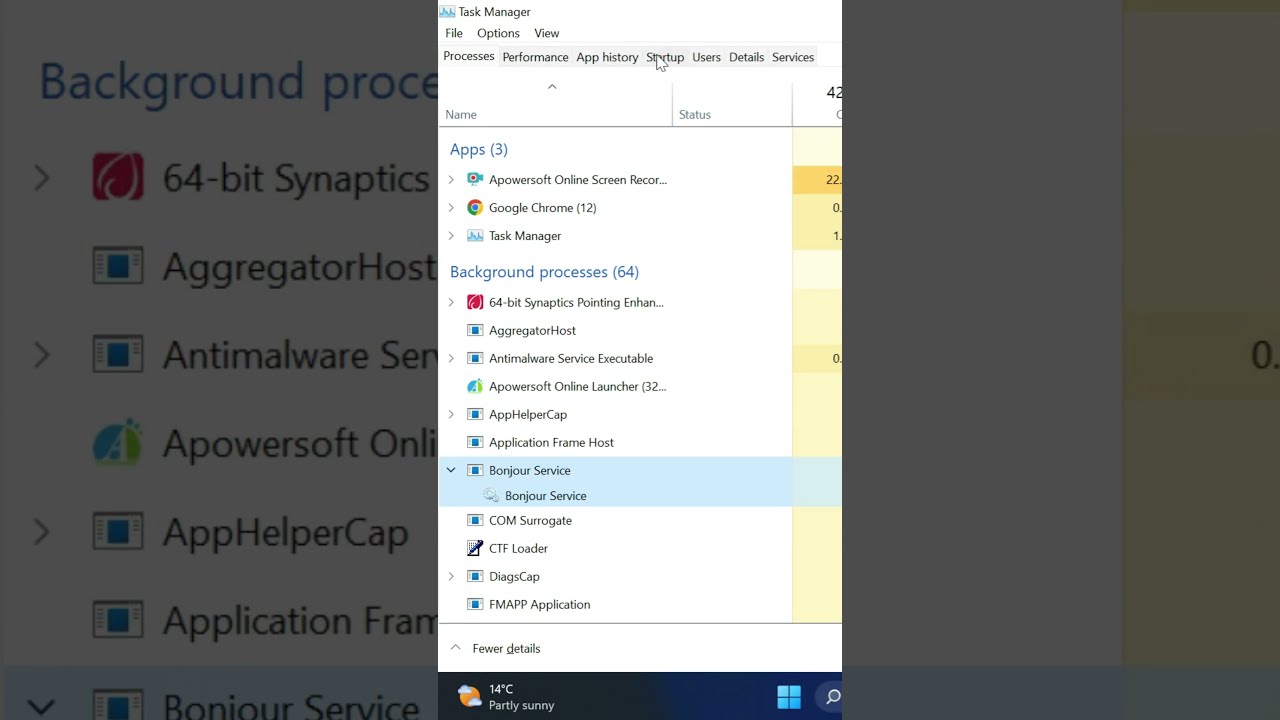This screenshot has height=720, width=1280.
Task: Expand the Apowersoft Online Screen Recorder group
Action: (x=451, y=180)
